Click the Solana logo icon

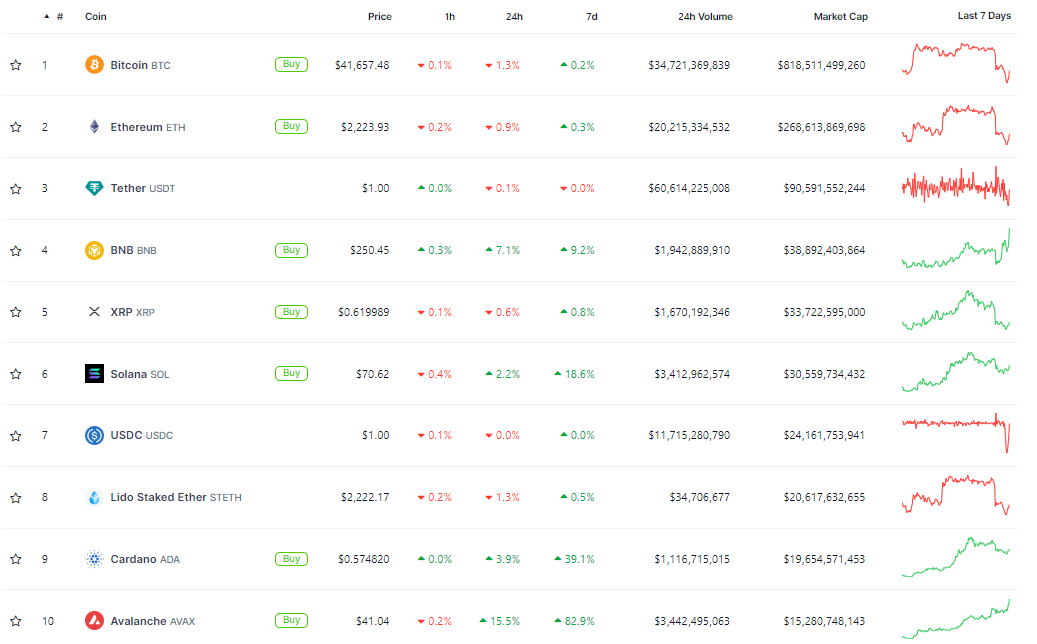click(x=94, y=374)
